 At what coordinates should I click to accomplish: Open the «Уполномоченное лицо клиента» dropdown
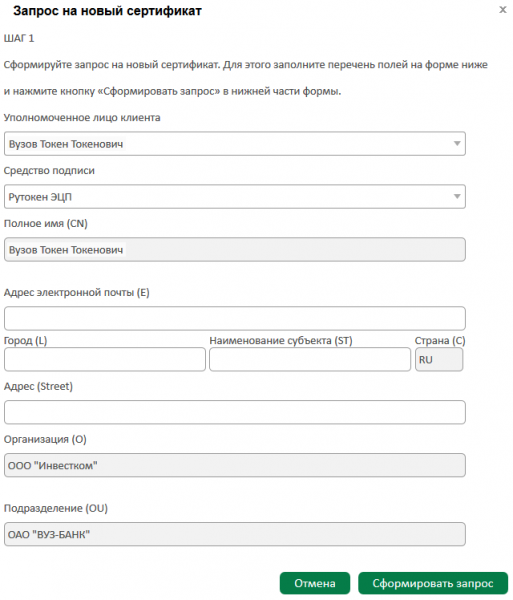(x=235, y=143)
